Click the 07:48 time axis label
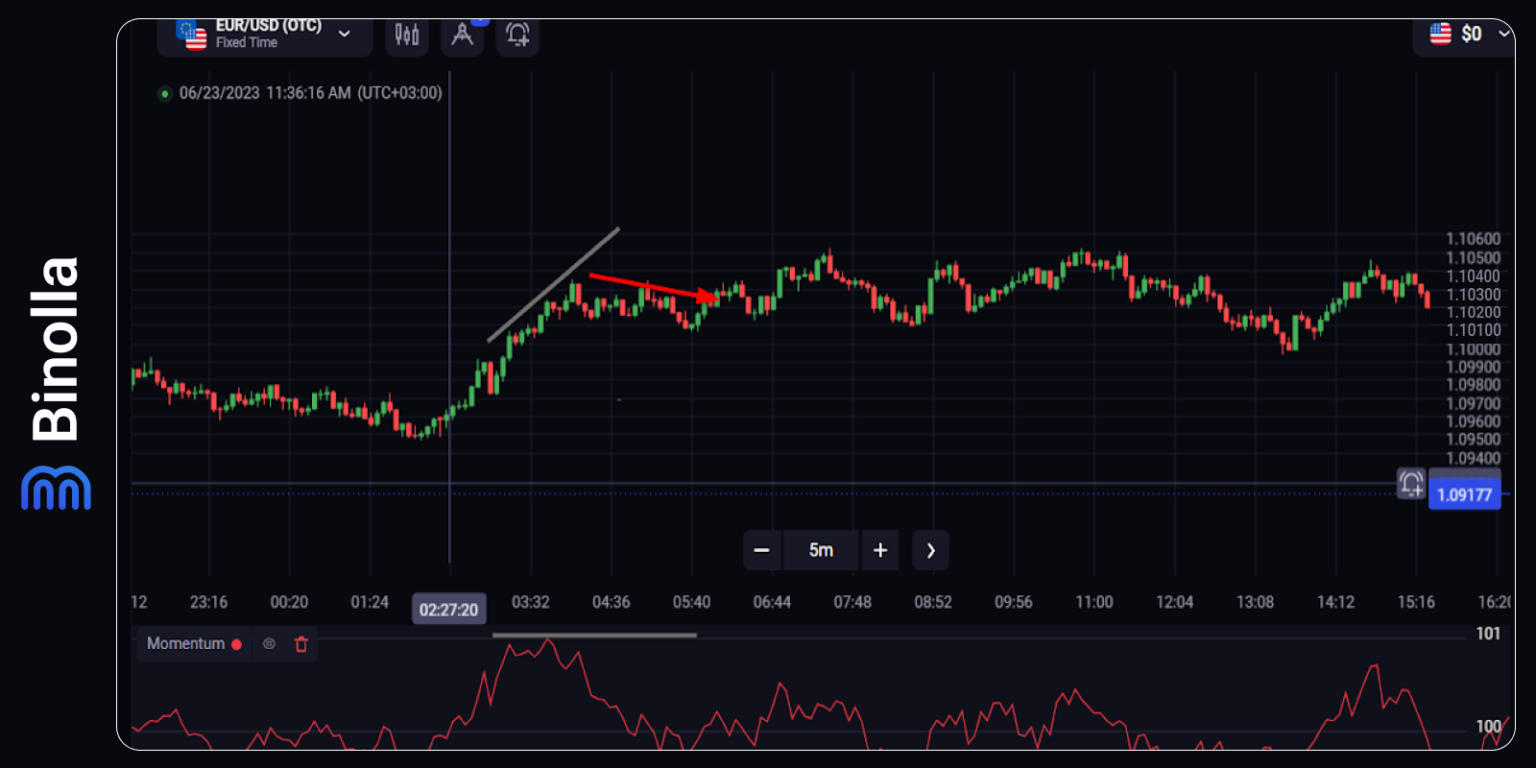 pos(853,602)
